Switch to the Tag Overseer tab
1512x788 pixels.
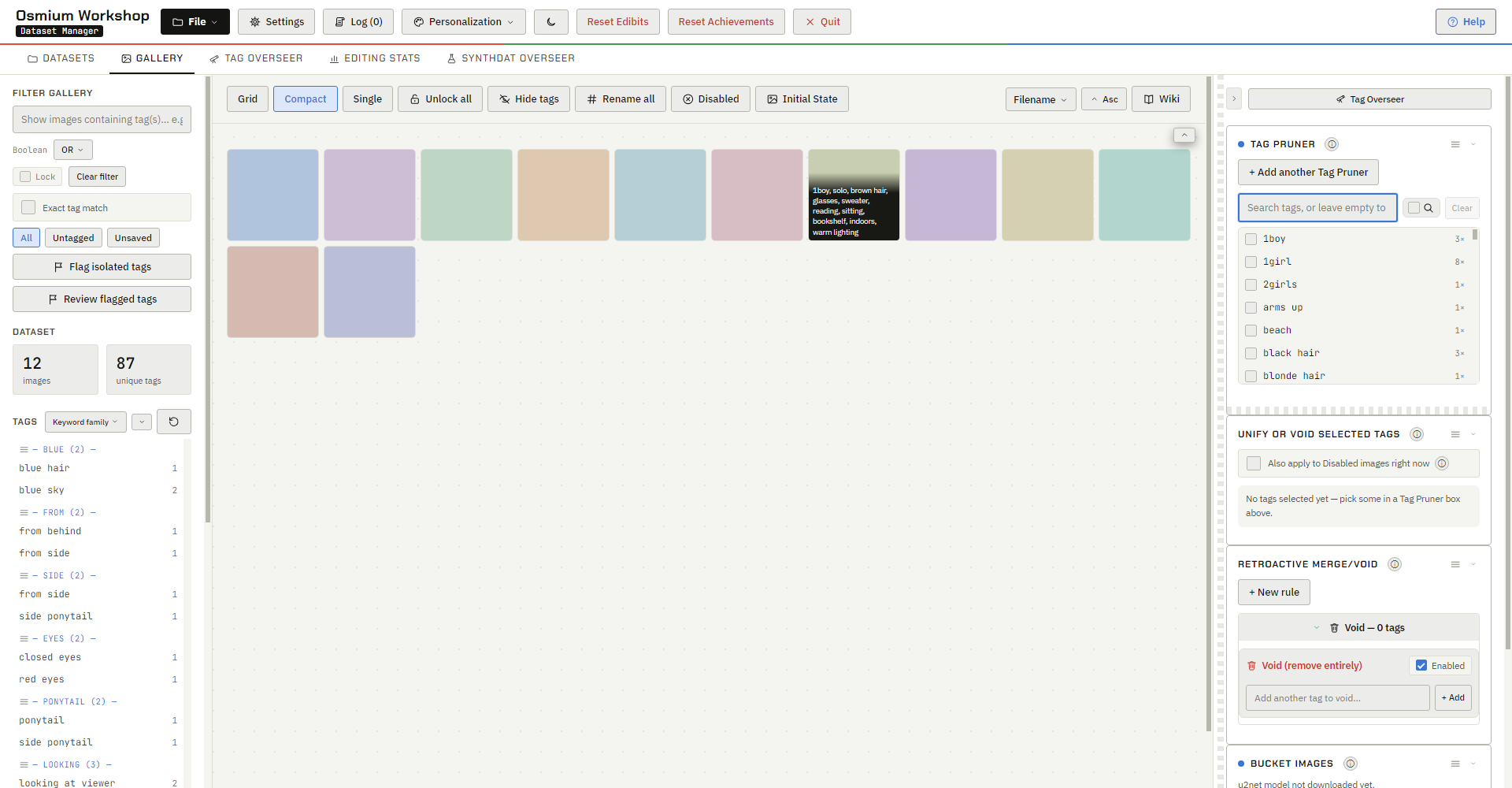(x=256, y=58)
